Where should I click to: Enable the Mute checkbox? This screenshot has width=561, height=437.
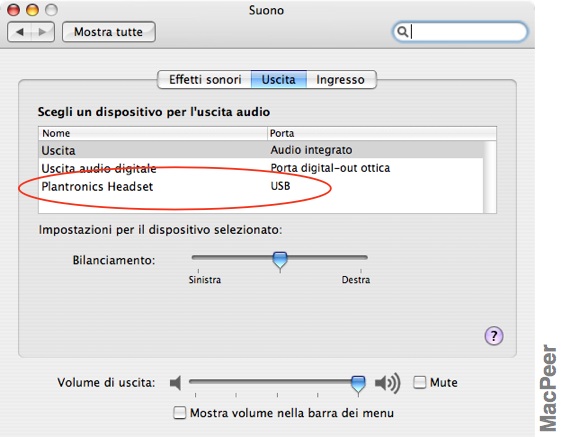(420, 382)
